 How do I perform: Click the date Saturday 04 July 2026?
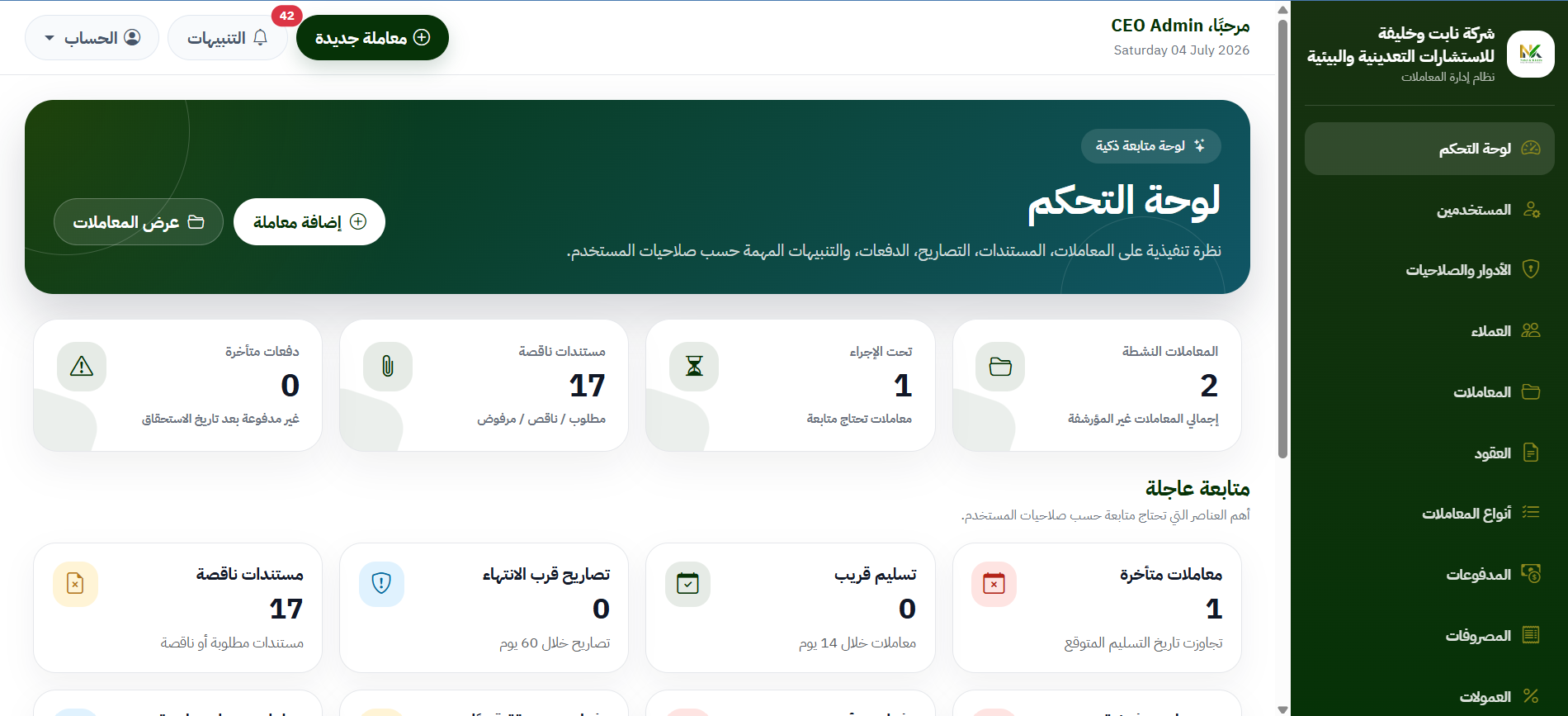[x=1182, y=50]
